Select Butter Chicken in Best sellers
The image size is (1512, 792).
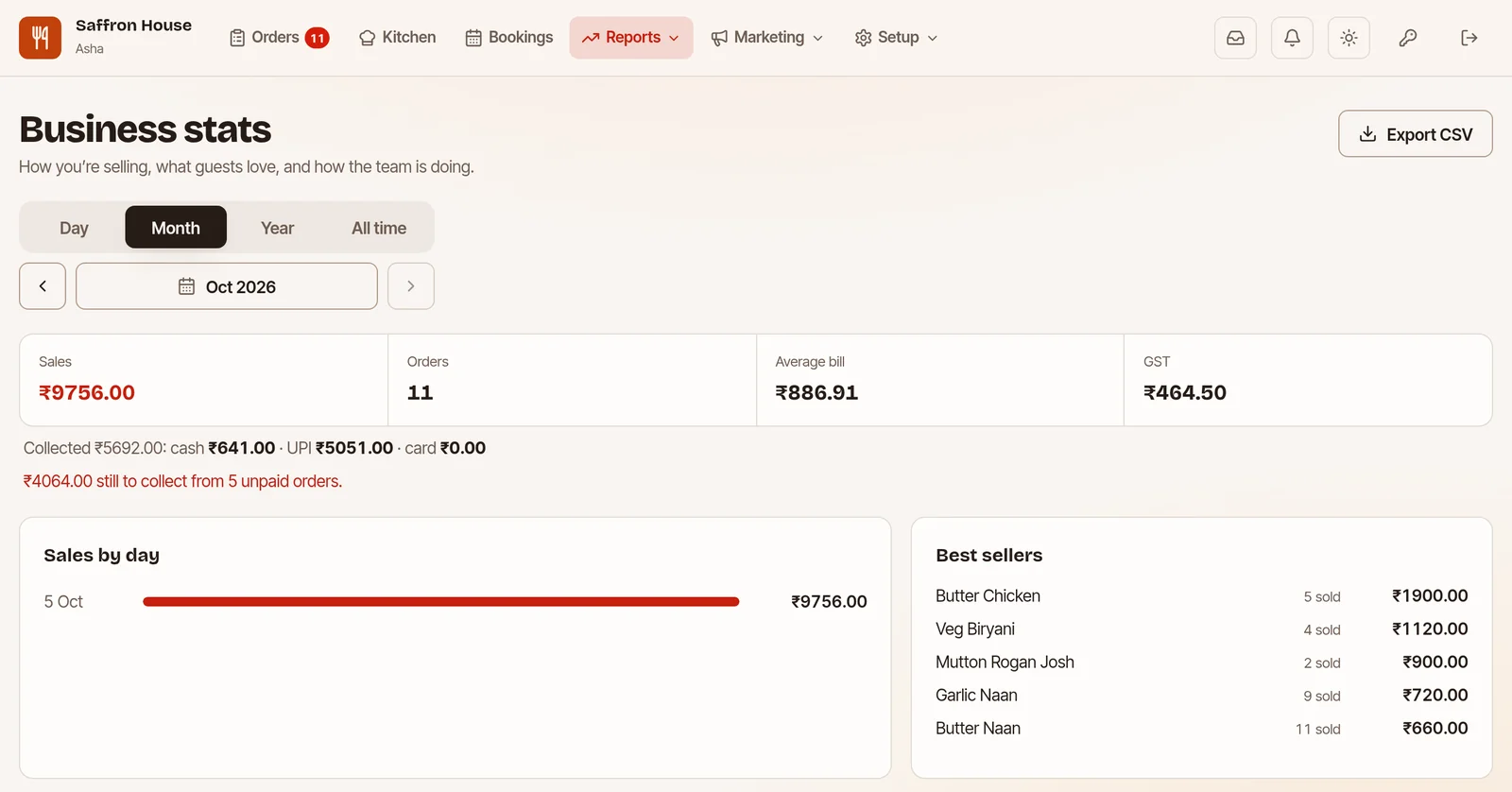click(x=1202, y=596)
